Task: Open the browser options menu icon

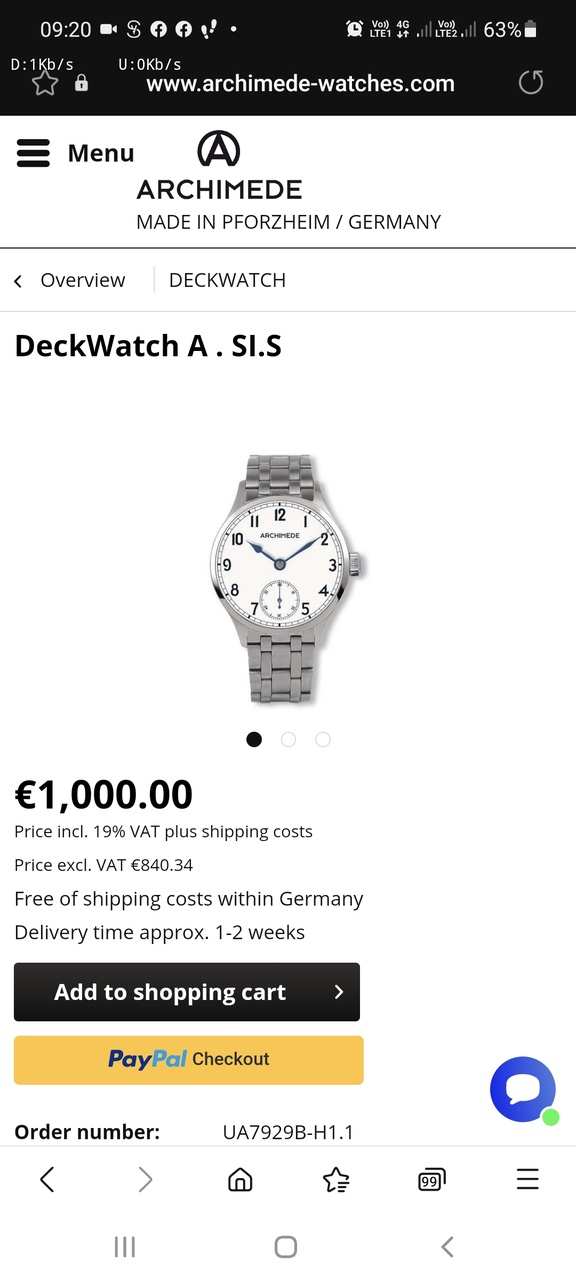Action: (528, 1180)
